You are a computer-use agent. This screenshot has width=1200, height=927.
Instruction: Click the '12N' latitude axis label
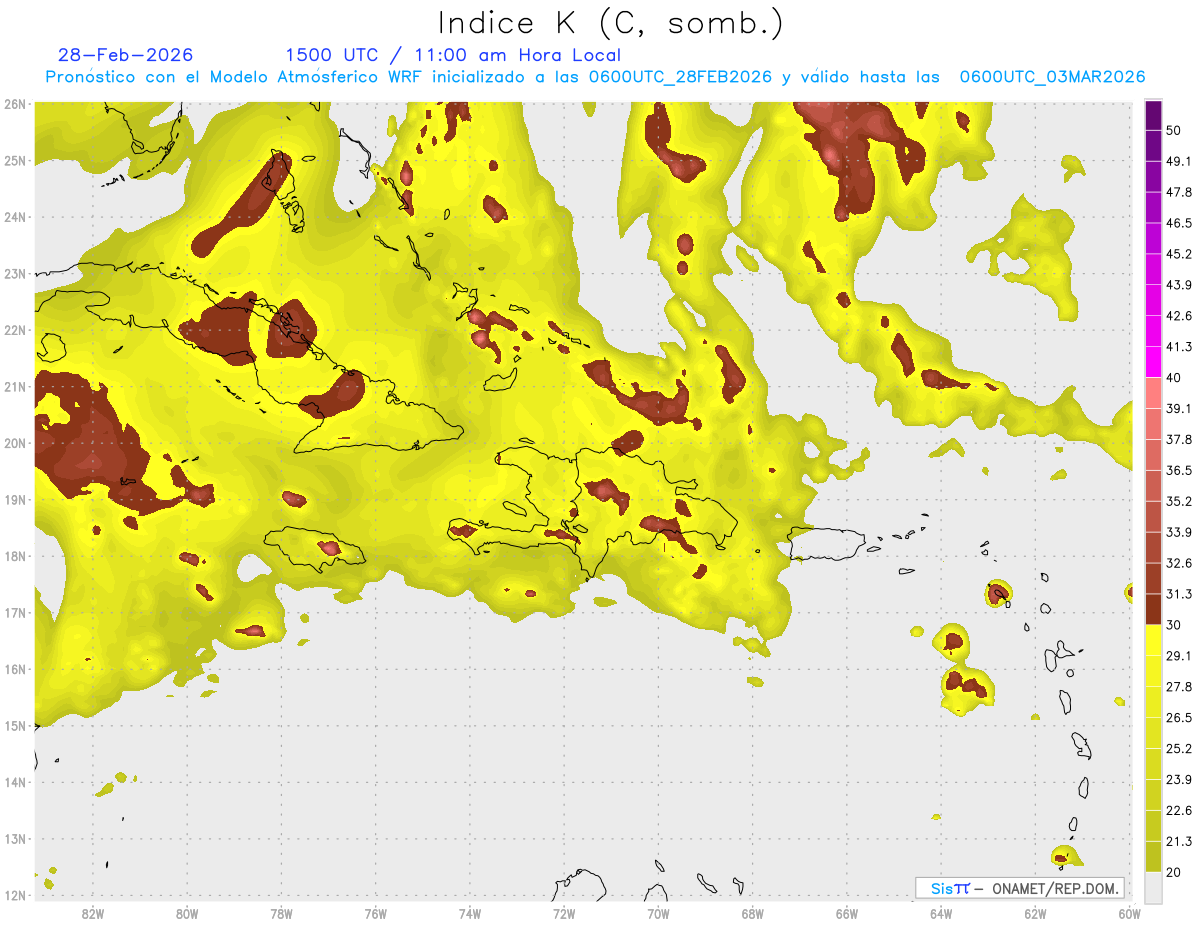click(15, 895)
